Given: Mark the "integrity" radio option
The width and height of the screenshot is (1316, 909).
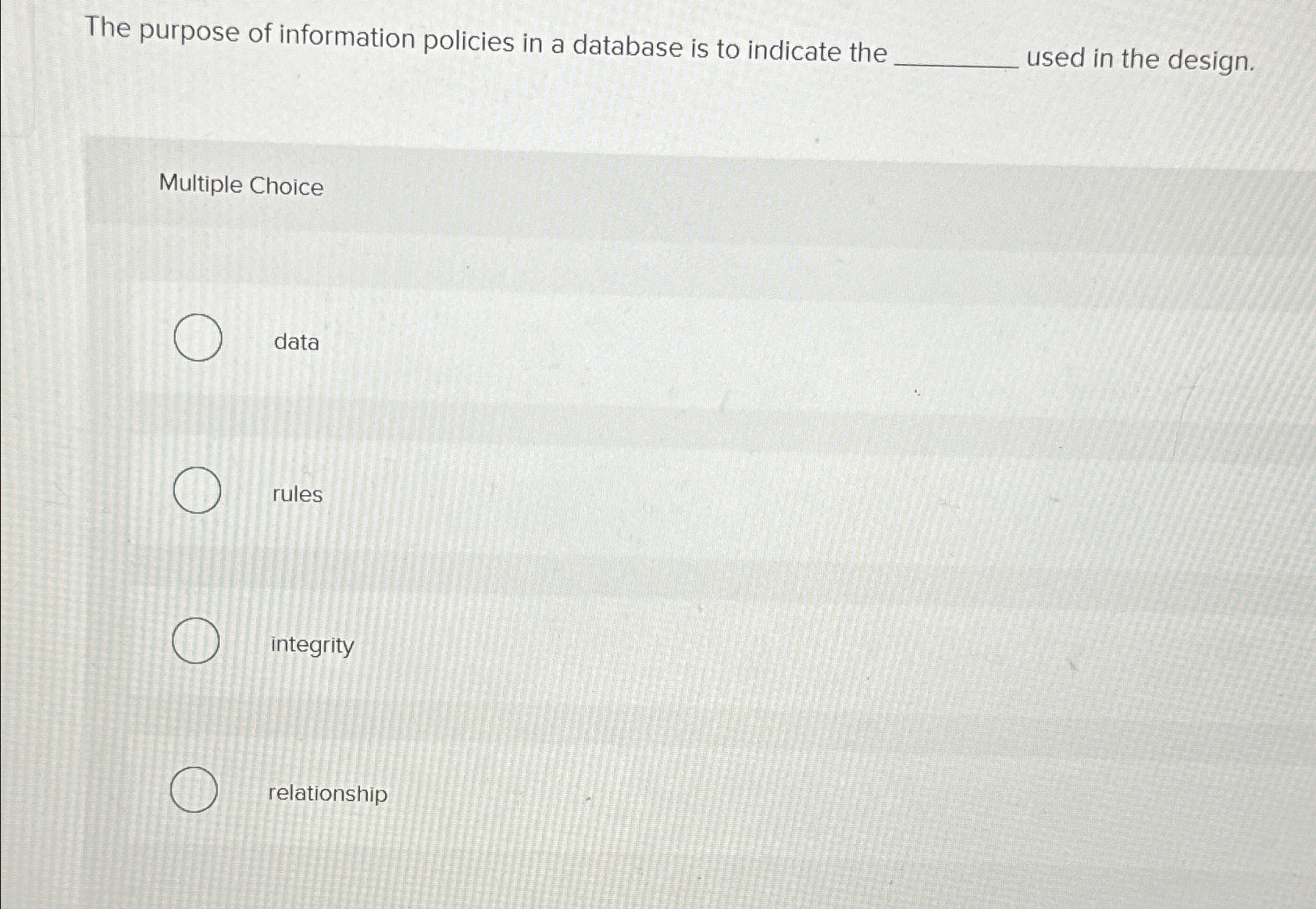Looking at the screenshot, I should 195,640.
